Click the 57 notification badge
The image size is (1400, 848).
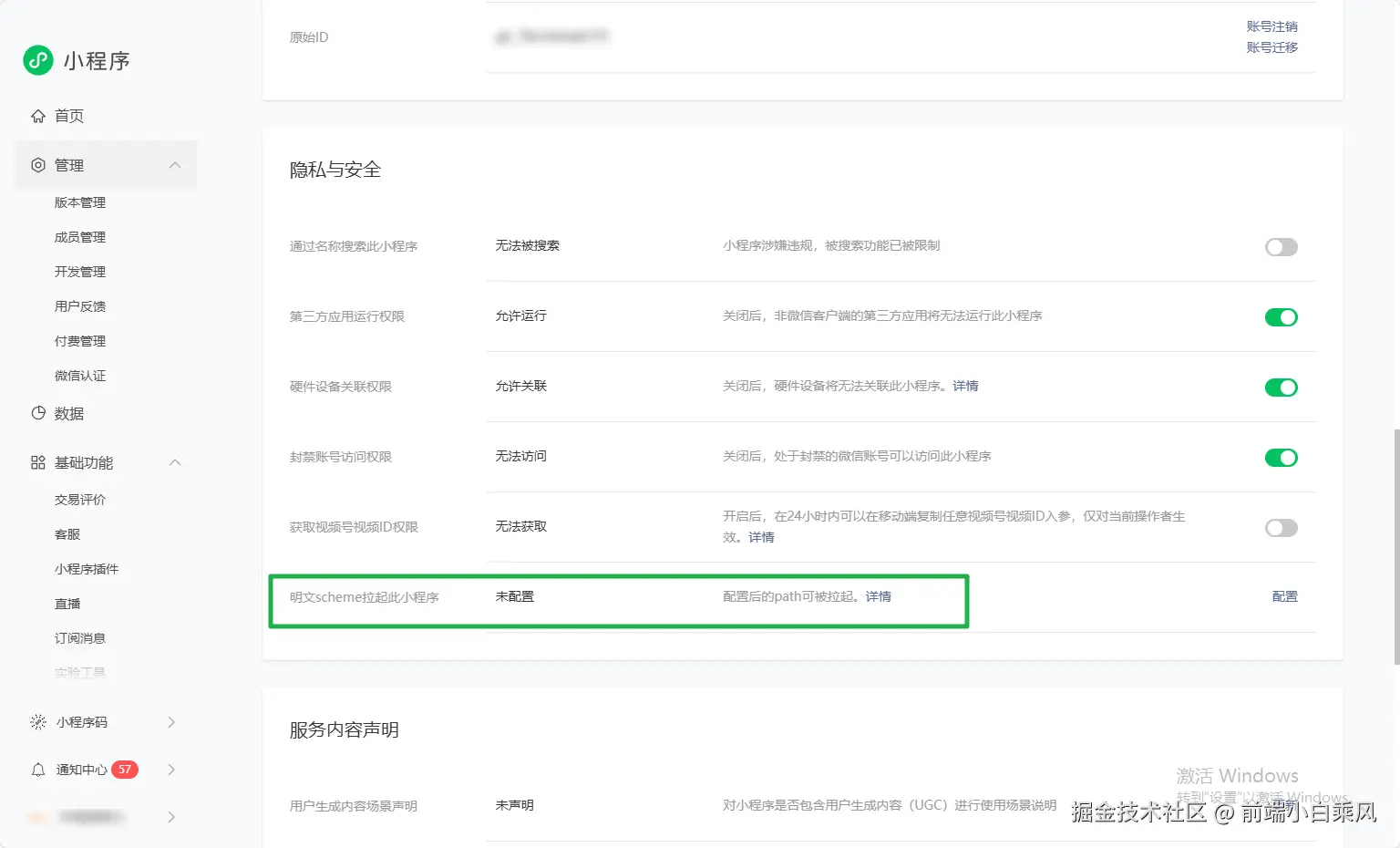point(125,770)
